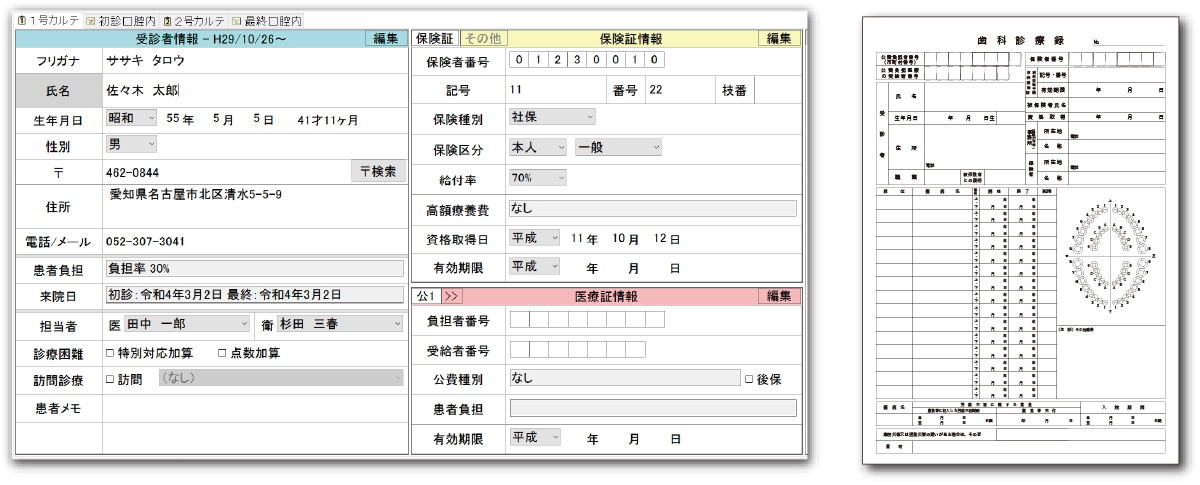The image size is (1200, 485).
Task: Tick the 点数加算 checkbox
Action: pos(222,353)
